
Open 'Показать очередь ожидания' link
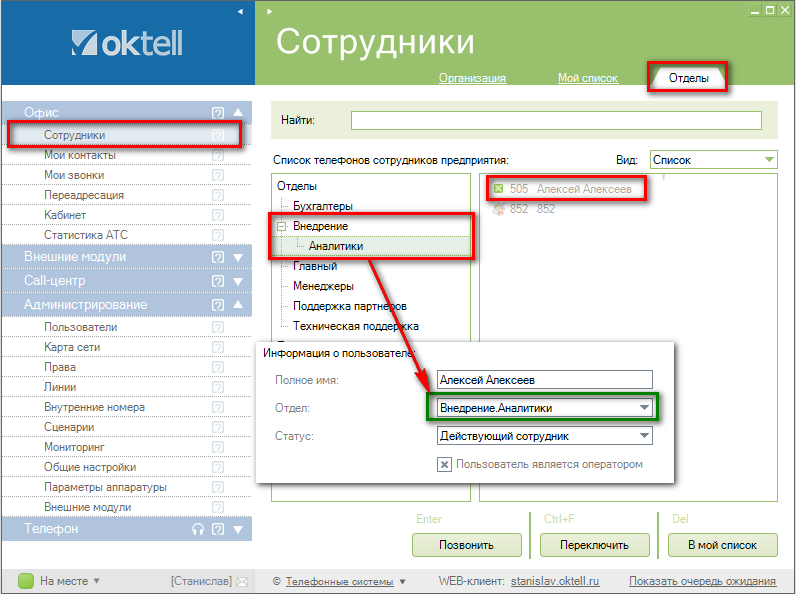702,581
